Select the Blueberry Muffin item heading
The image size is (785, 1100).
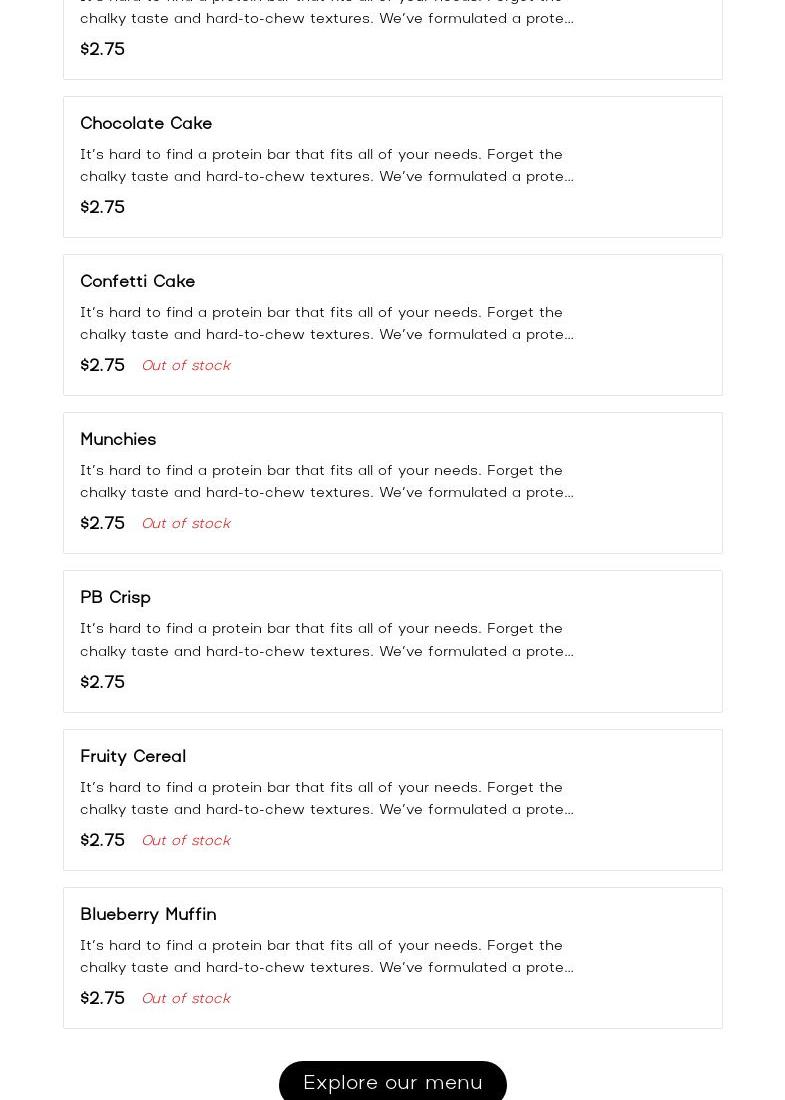(148, 915)
